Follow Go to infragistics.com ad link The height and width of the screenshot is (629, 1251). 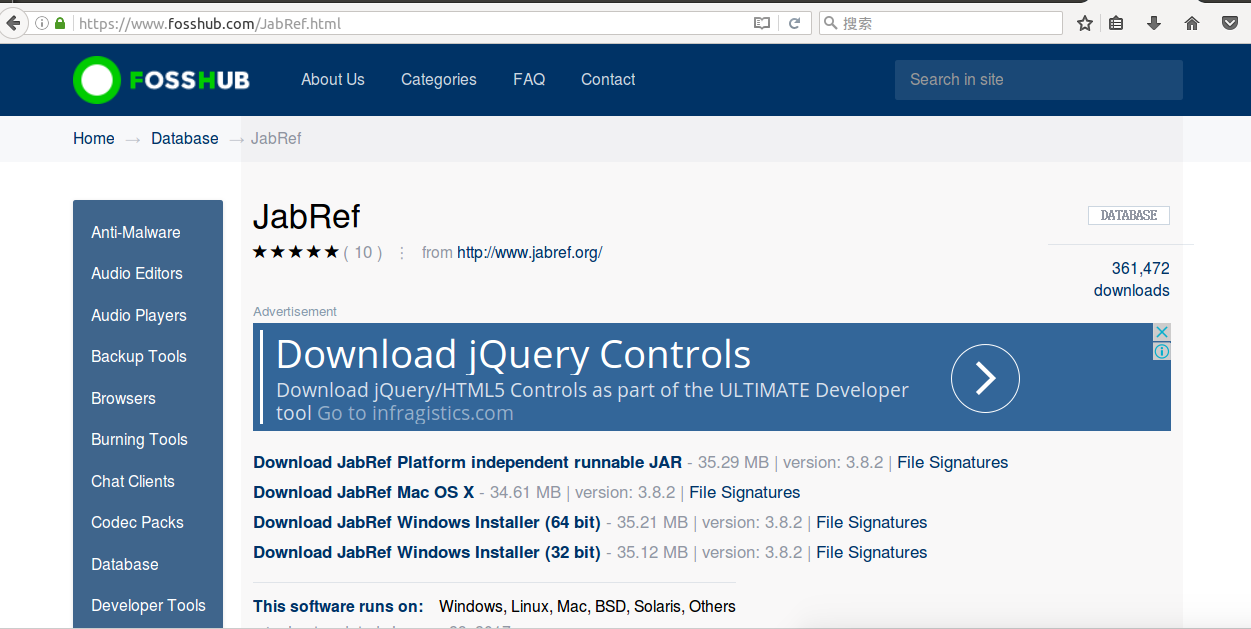coord(415,413)
